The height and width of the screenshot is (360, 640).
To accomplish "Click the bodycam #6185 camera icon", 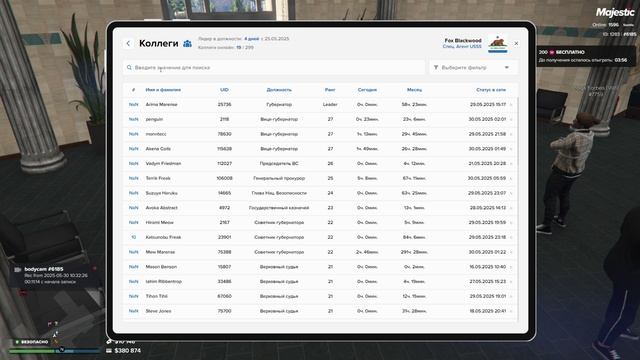I will (18, 269).
